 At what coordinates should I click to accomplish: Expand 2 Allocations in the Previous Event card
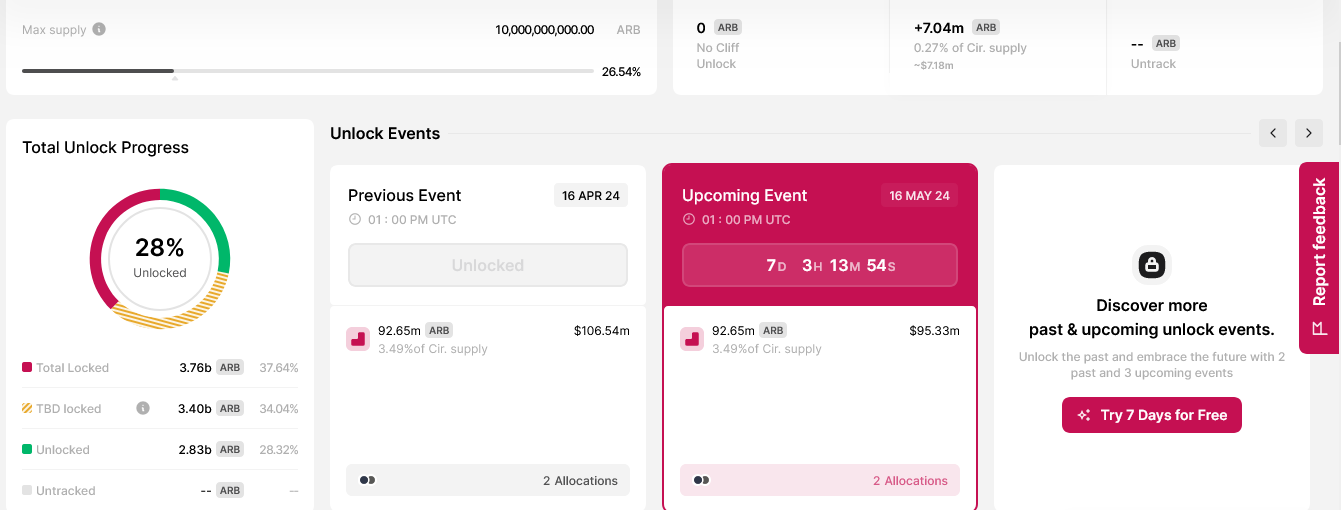pos(488,480)
